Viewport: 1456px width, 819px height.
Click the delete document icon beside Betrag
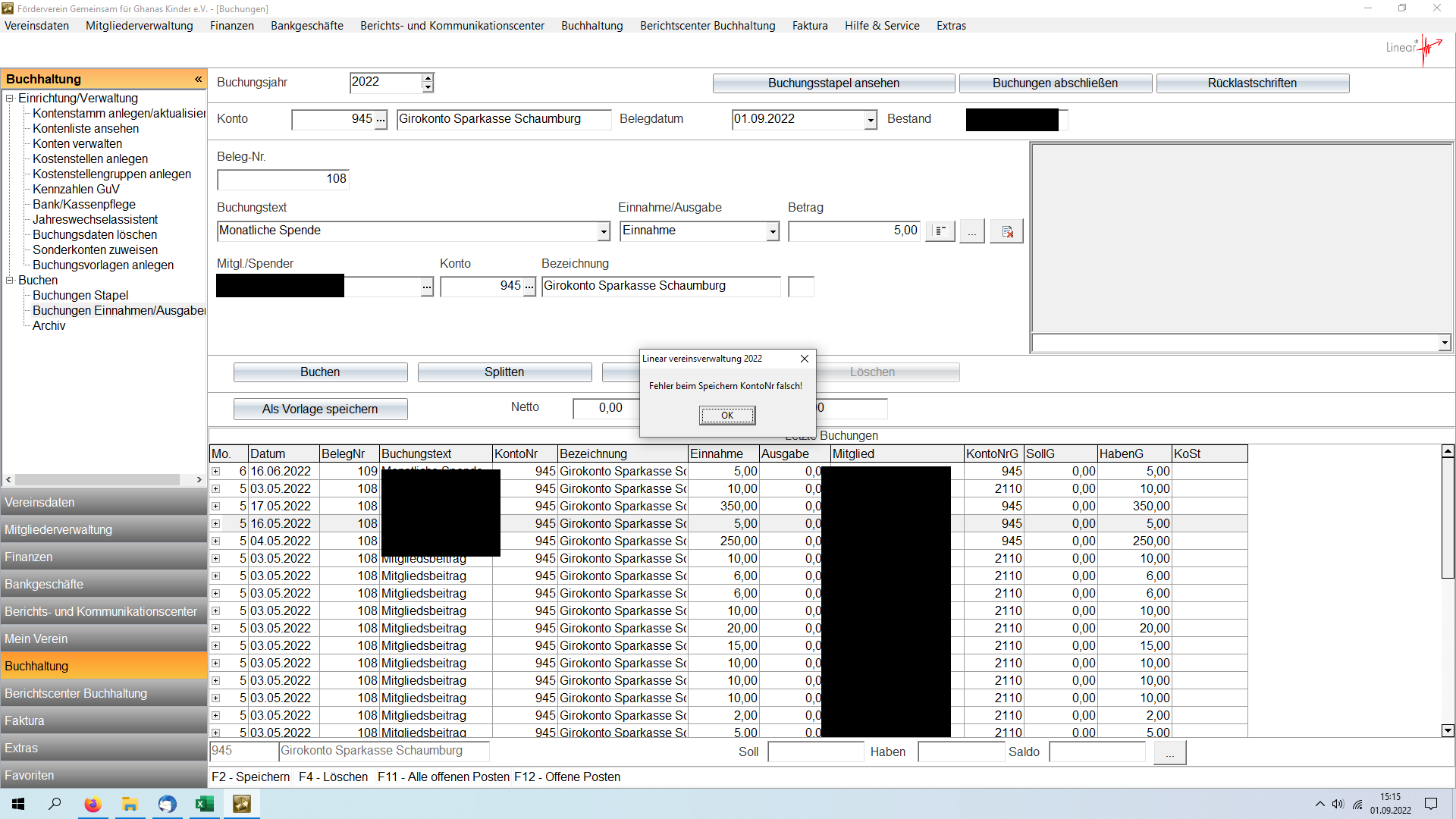pyautogui.click(x=1007, y=231)
